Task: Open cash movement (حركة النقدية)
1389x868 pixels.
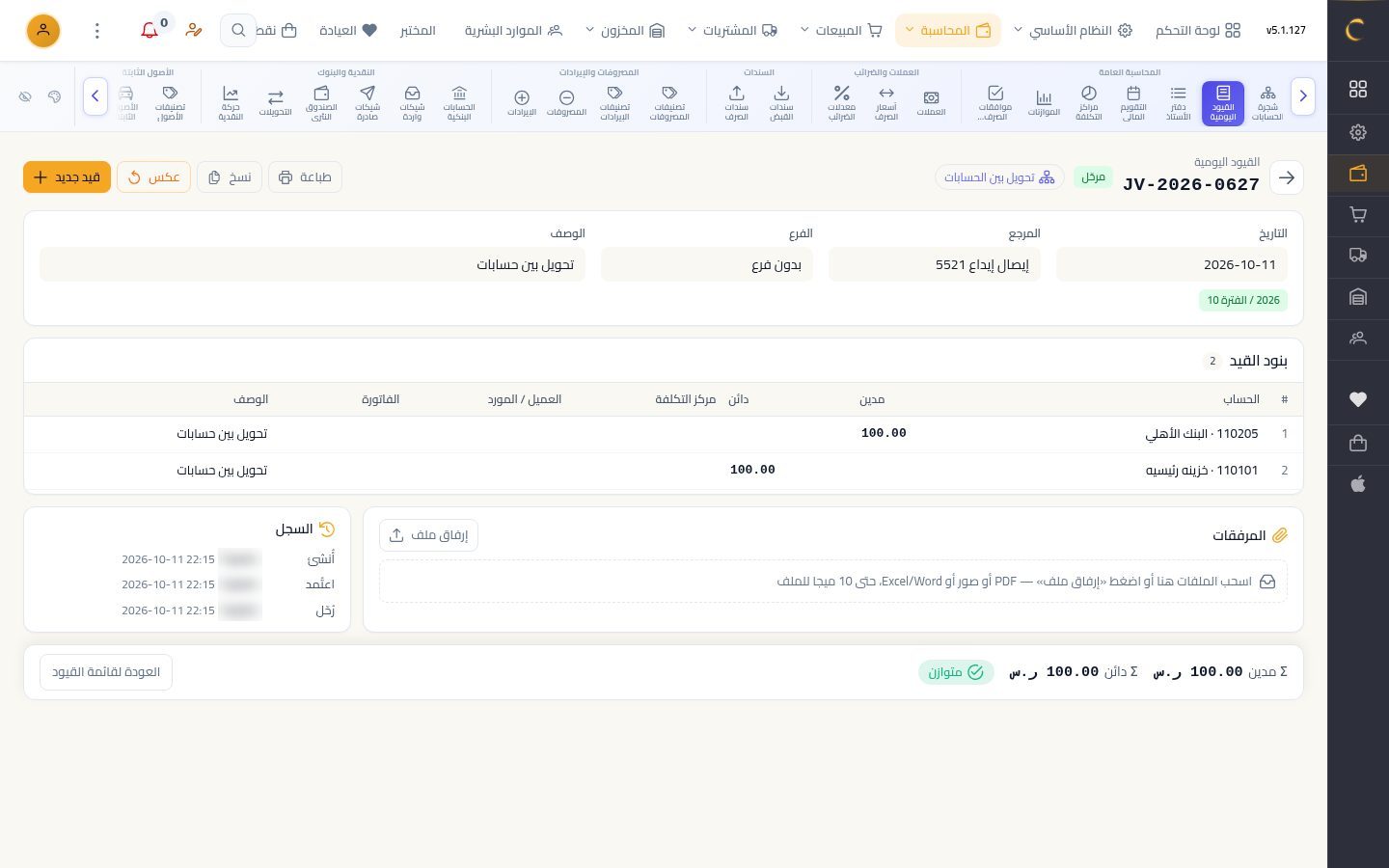Action: coord(231,102)
